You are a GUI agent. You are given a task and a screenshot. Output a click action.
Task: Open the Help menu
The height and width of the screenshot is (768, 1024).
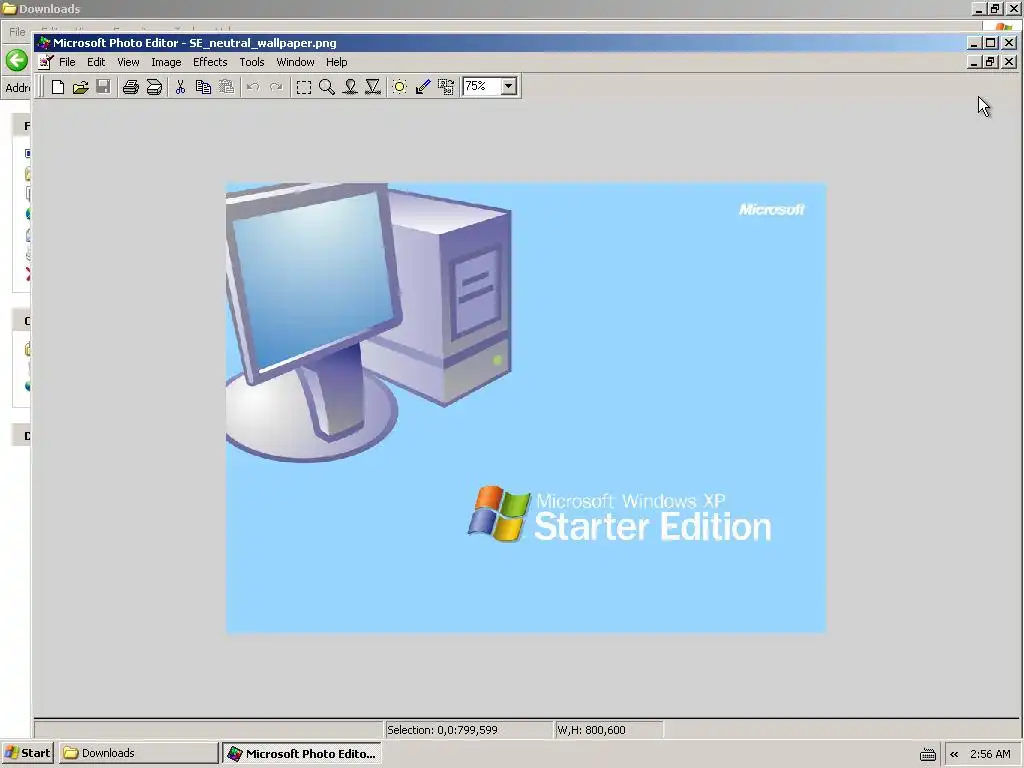tap(336, 62)
